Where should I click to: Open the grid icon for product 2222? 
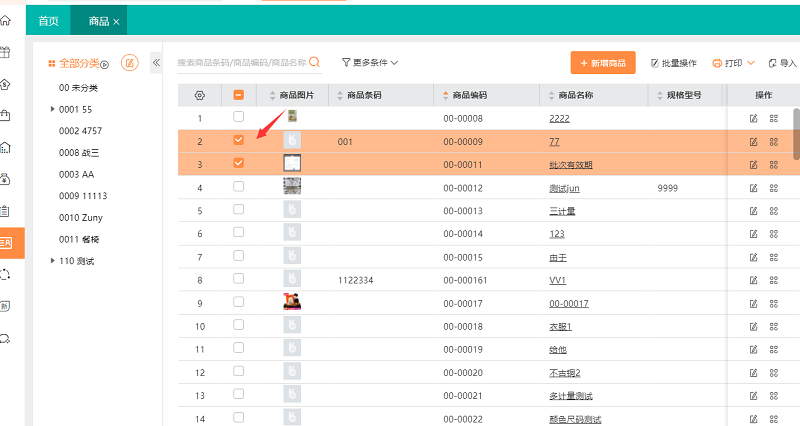[774, 118]
